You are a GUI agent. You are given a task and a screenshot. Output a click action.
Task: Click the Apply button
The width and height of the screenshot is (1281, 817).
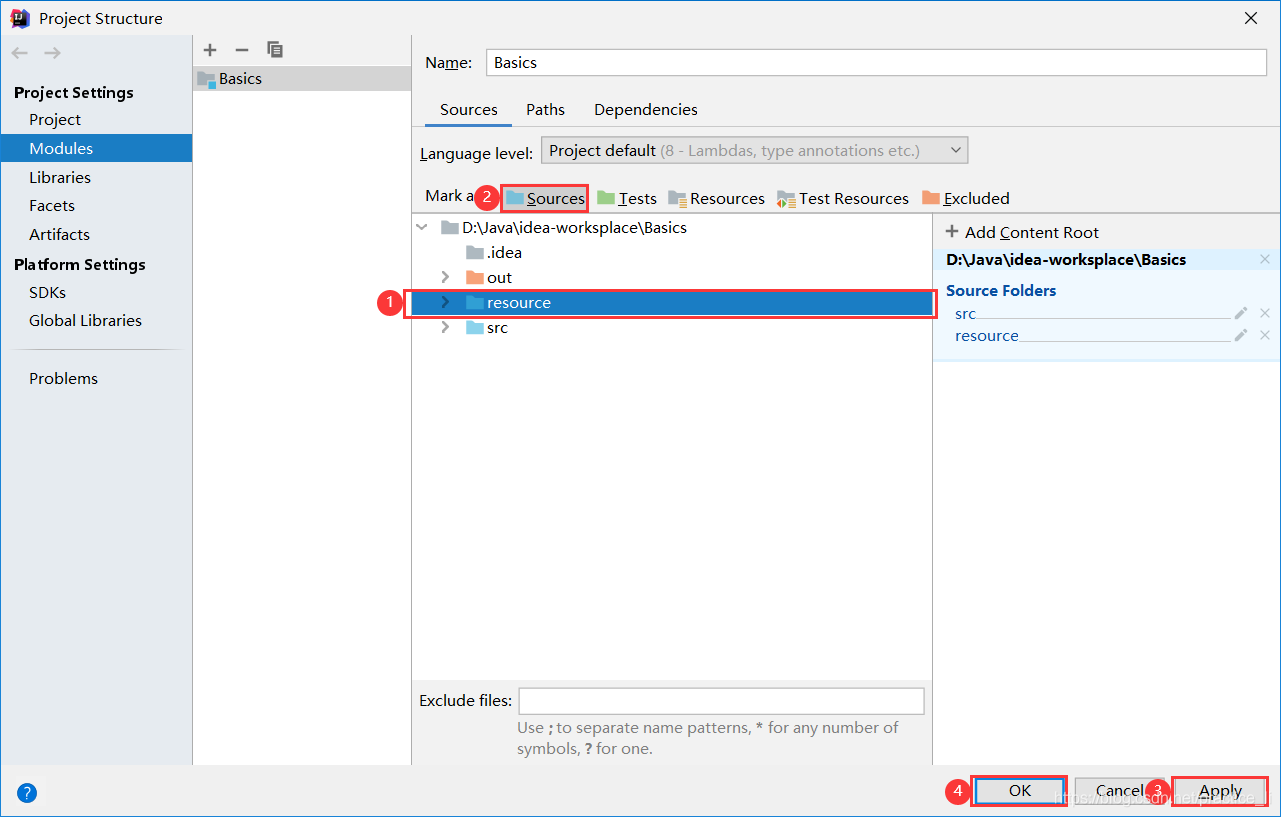[1220, 791]
